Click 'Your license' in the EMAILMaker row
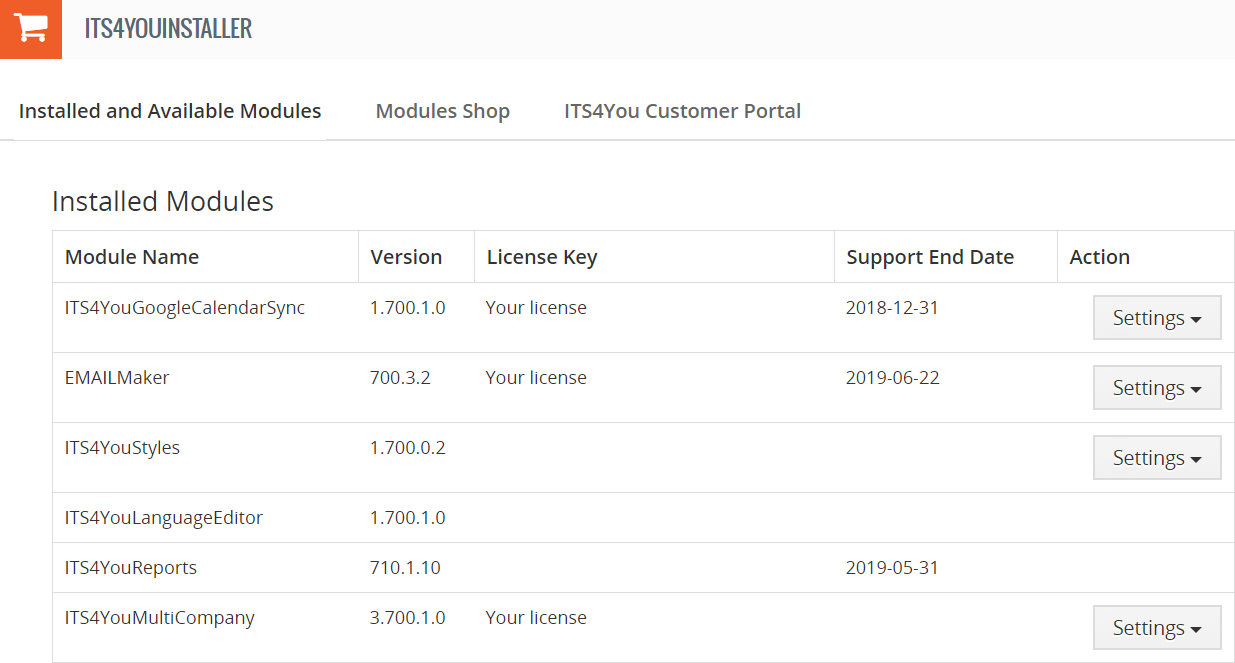 [536, 378]
